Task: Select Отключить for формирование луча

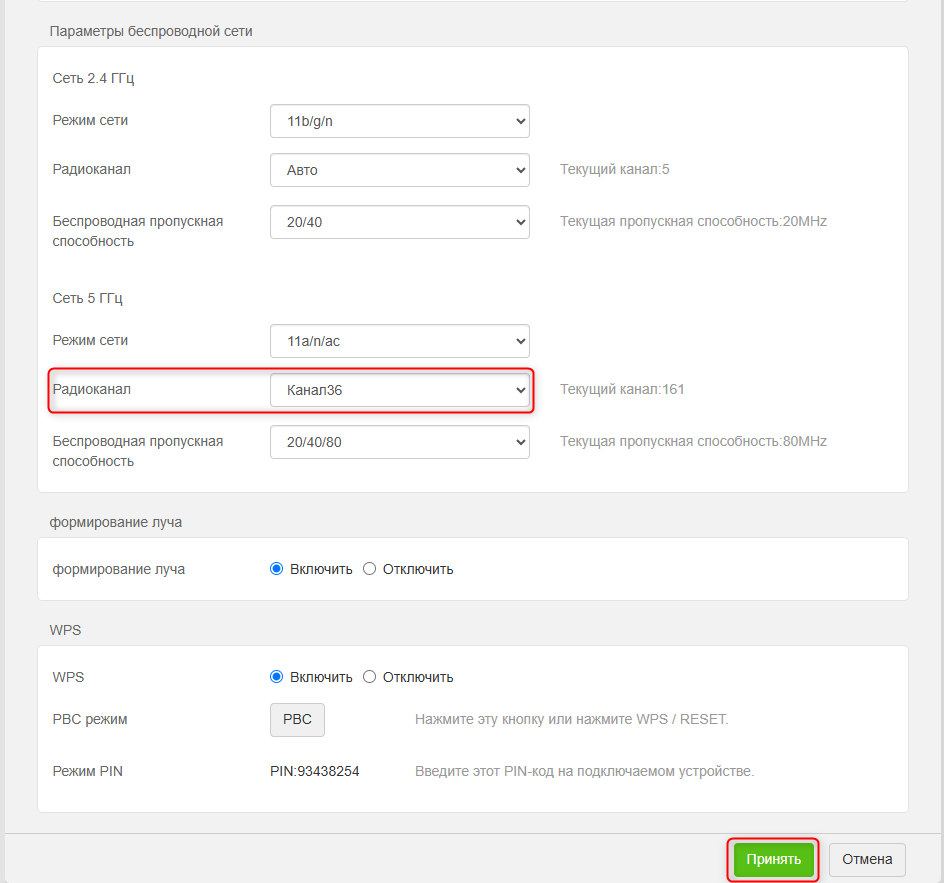Action: tap(370, 569)
